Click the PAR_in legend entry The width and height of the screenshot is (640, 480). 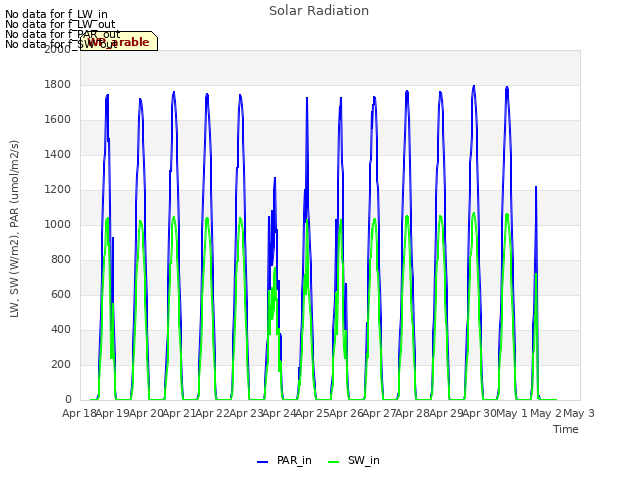284,460
